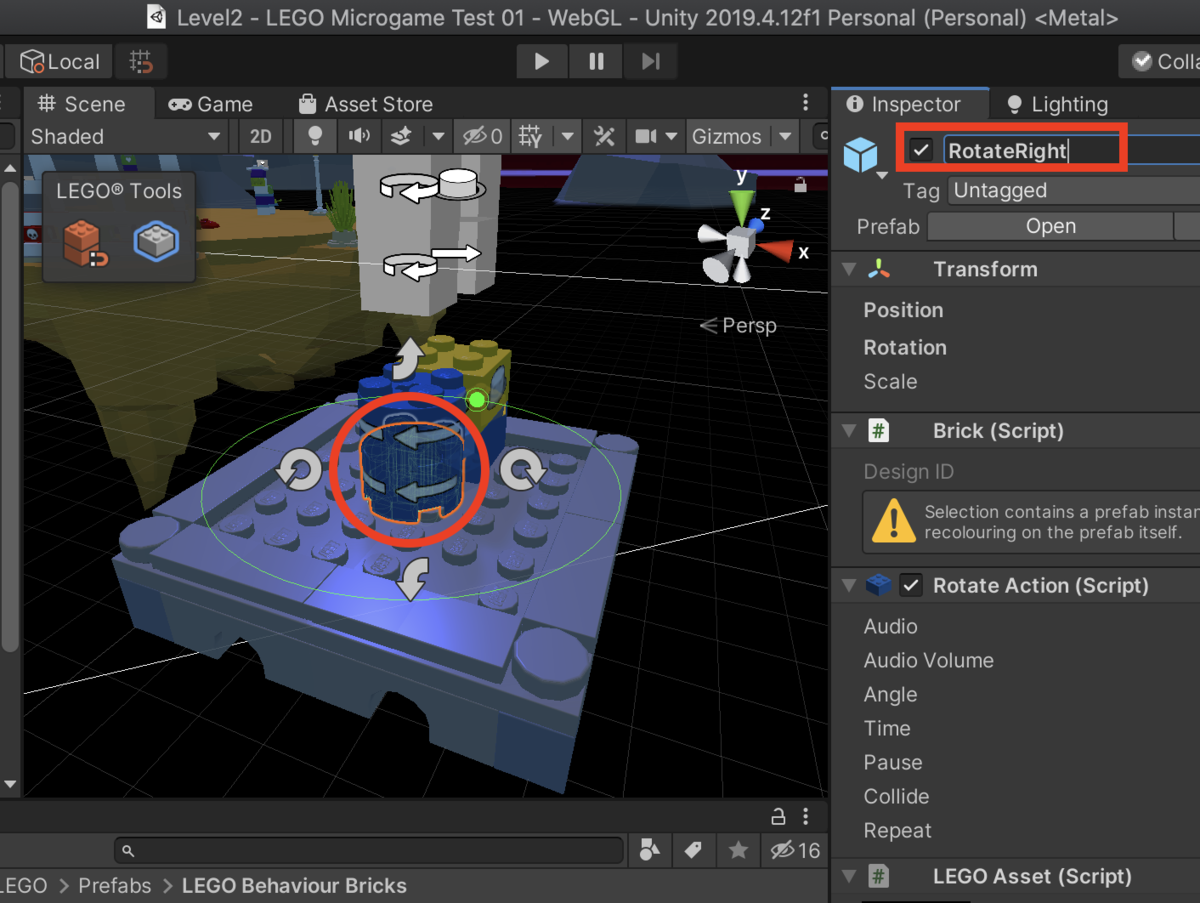Pause the game playback

(x=596, y=62)
